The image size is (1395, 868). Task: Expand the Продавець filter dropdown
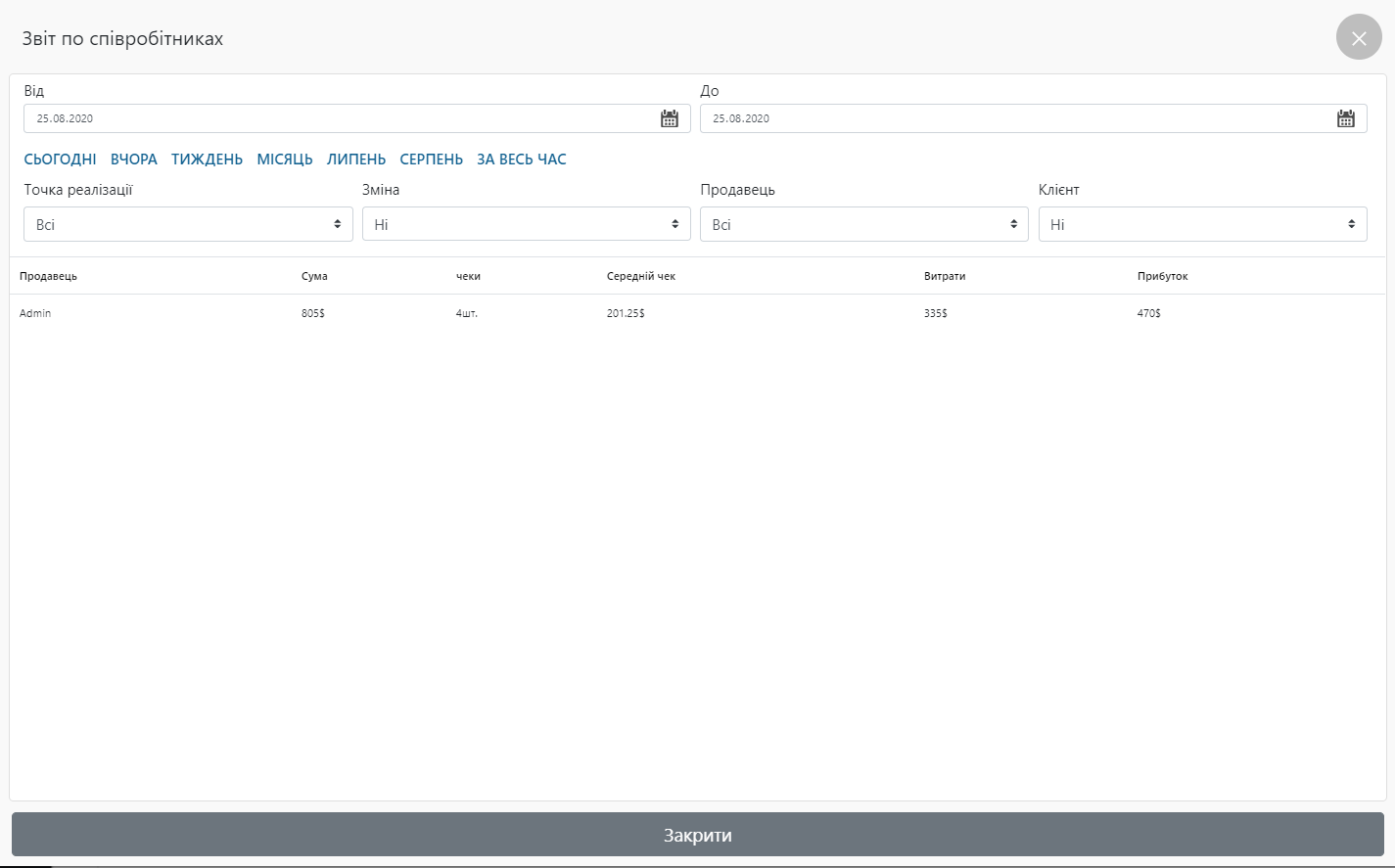863,224
